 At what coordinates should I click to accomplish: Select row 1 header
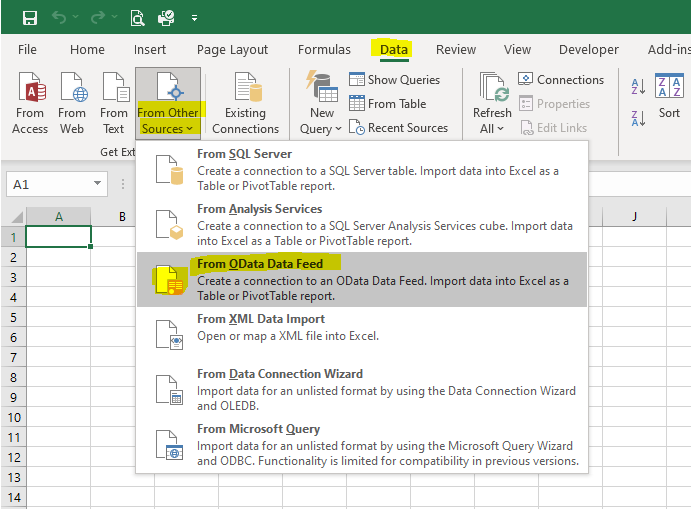pyautogui.click(x=13, y=237)
